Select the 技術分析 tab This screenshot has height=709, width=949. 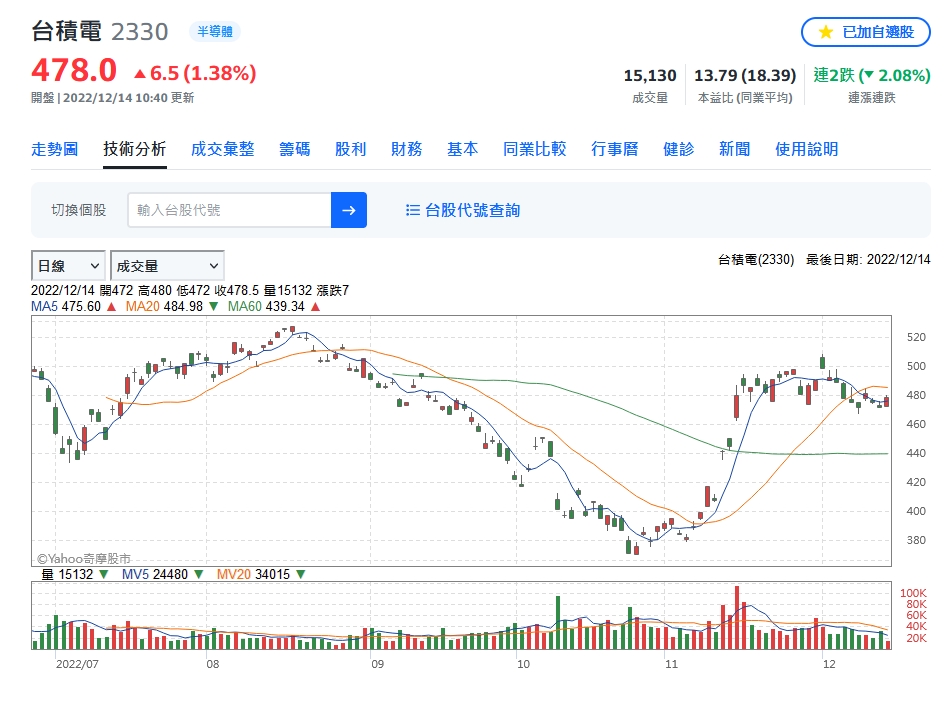(134, 149)
